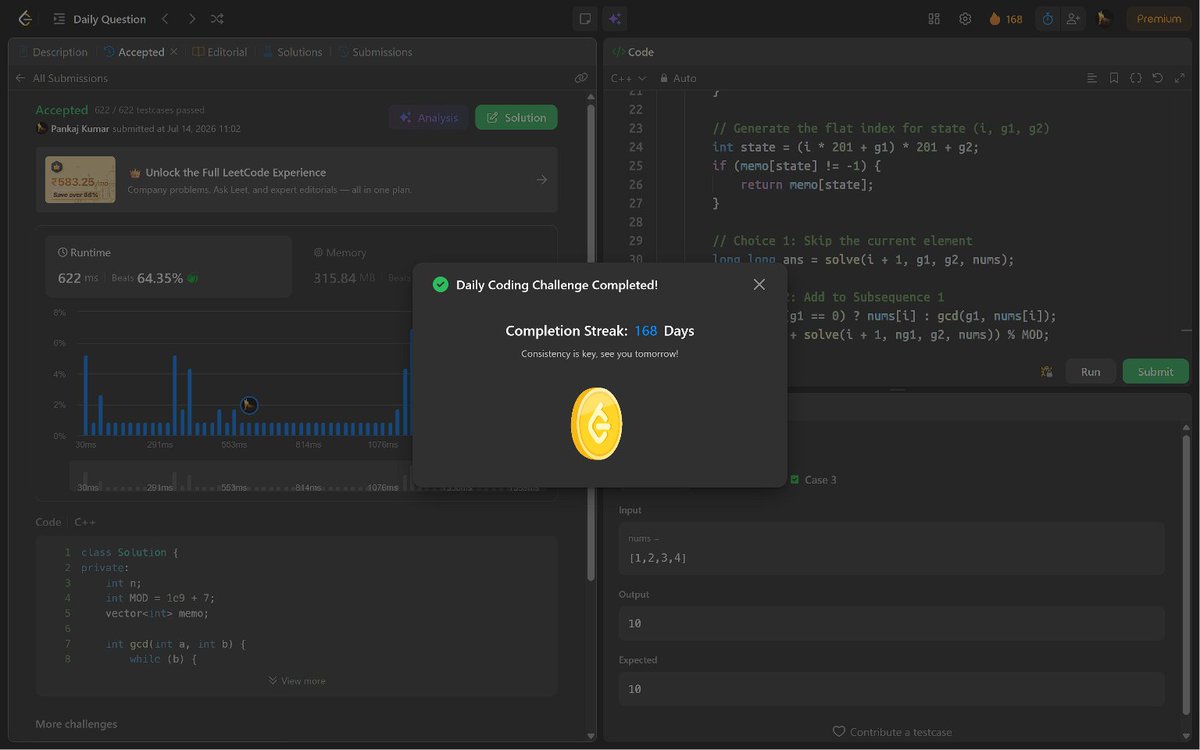Start the stopwatch timer icon
This screenshot has width=1200, height=750.
[x=1047, y=19]
